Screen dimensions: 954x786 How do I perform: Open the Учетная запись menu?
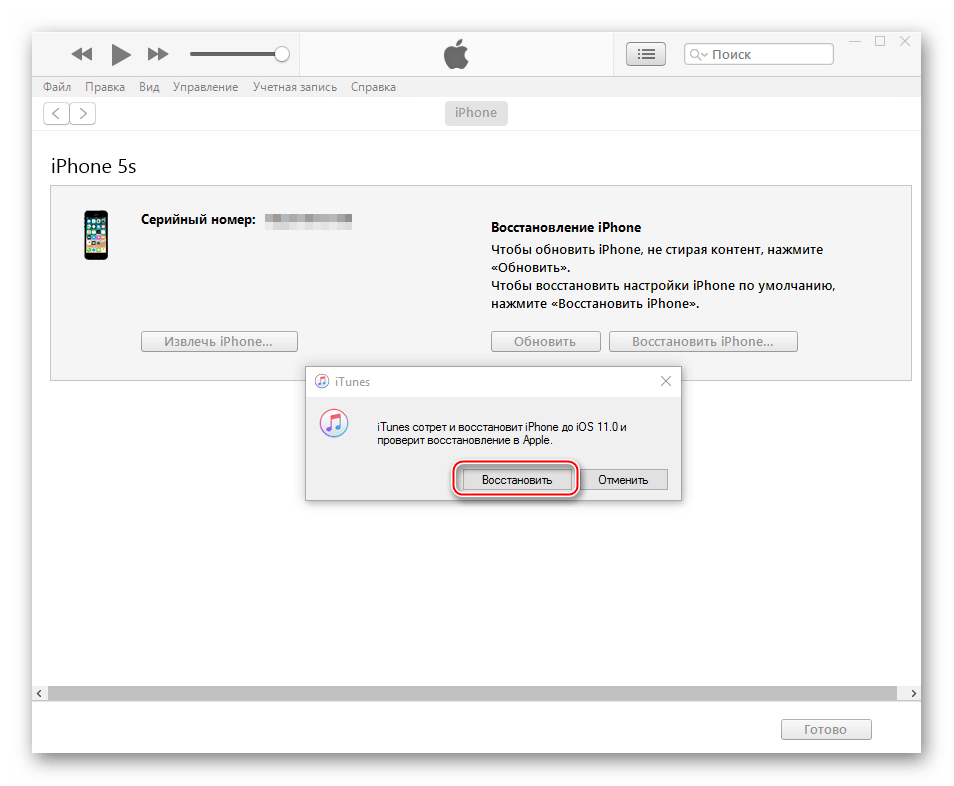click(x=295, y=87)
